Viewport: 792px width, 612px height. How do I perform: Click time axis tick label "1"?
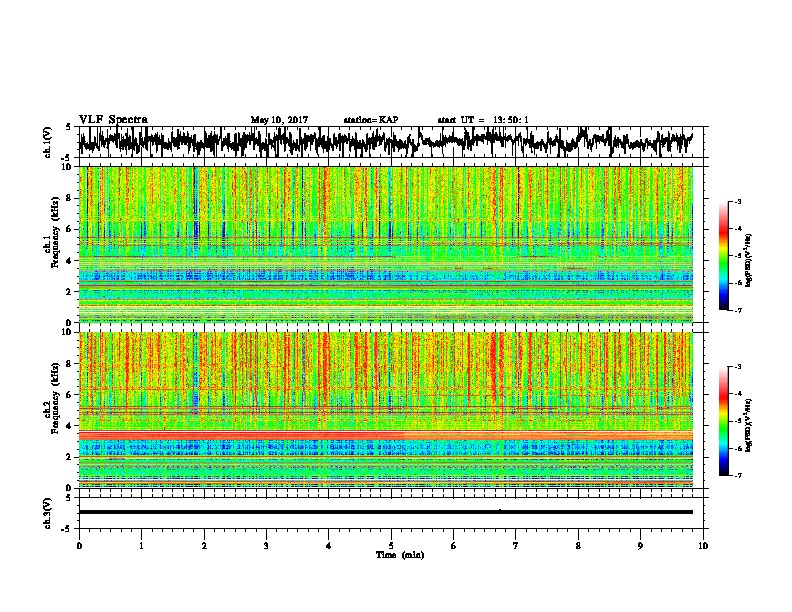(141, 546)
